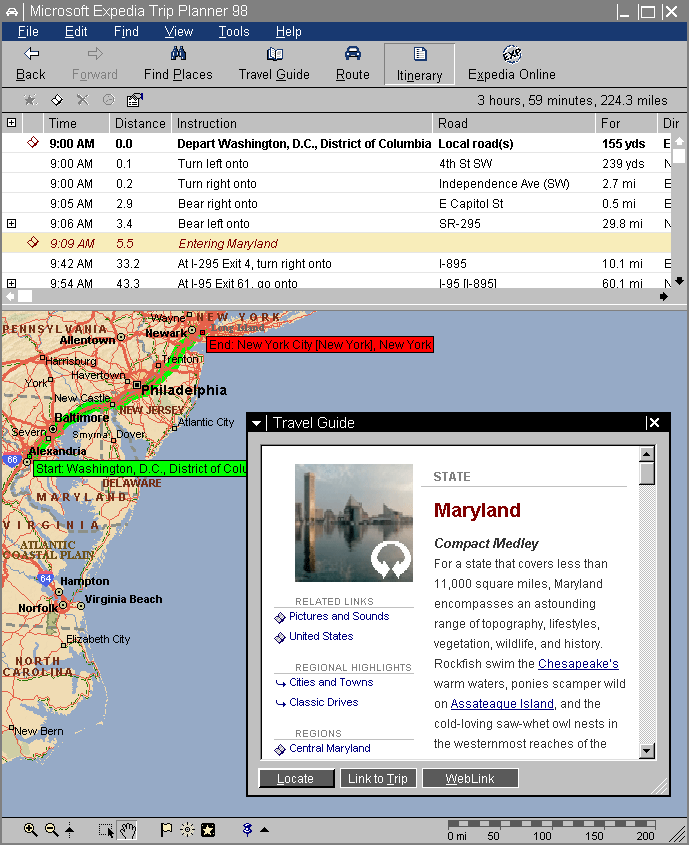Choose the selection rectangle map tool
Screen dimensions: 689x845
(x=106, y=830)
